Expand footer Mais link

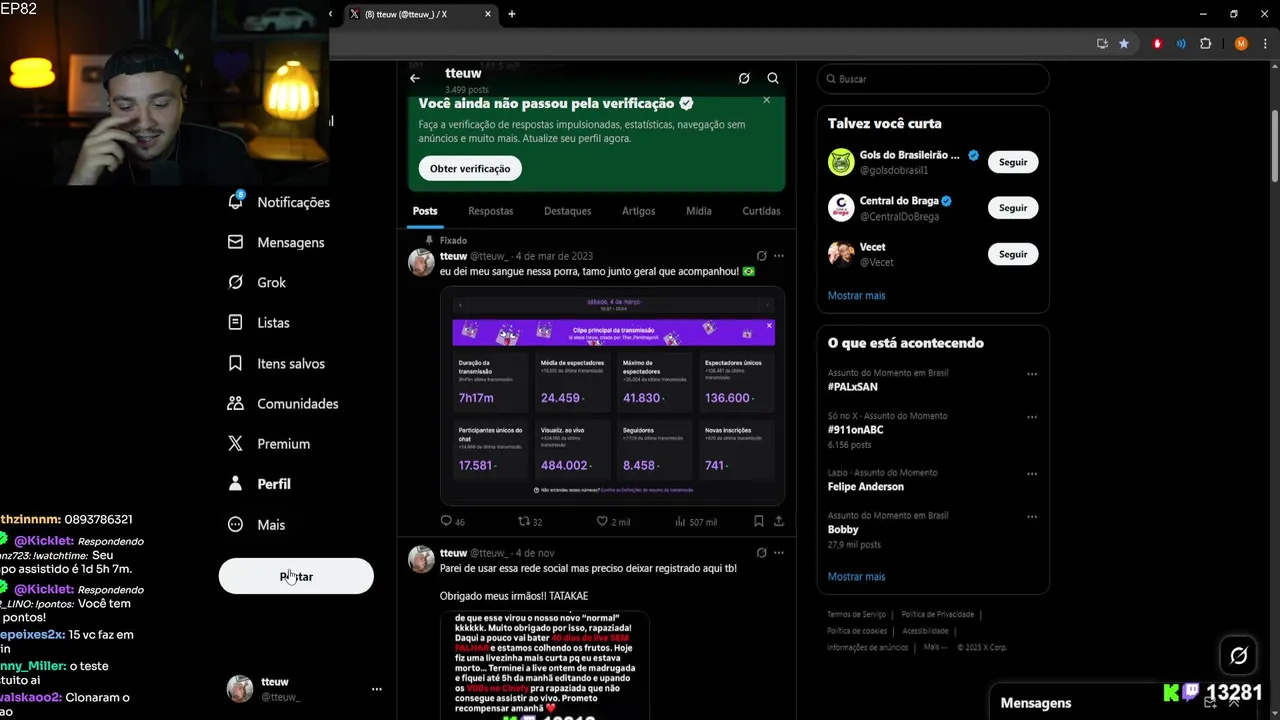(x=935, y=647)
